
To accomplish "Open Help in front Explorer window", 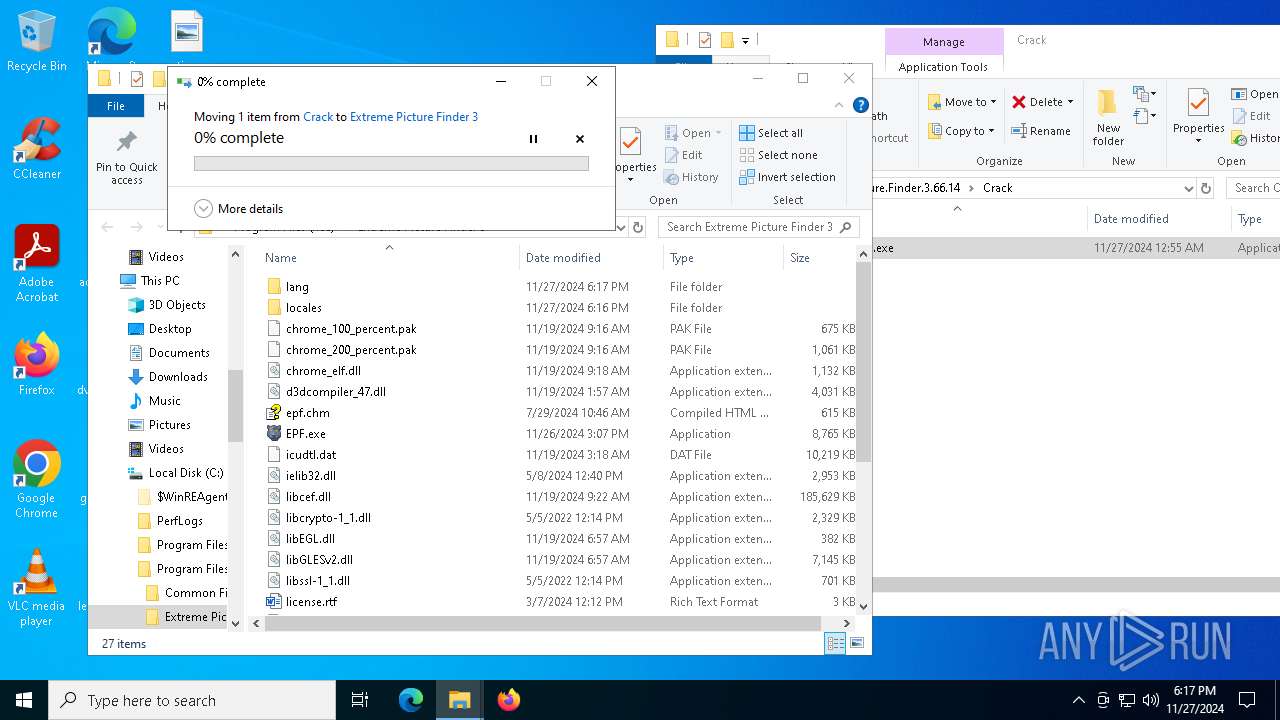I will click(x=861, y=105).
